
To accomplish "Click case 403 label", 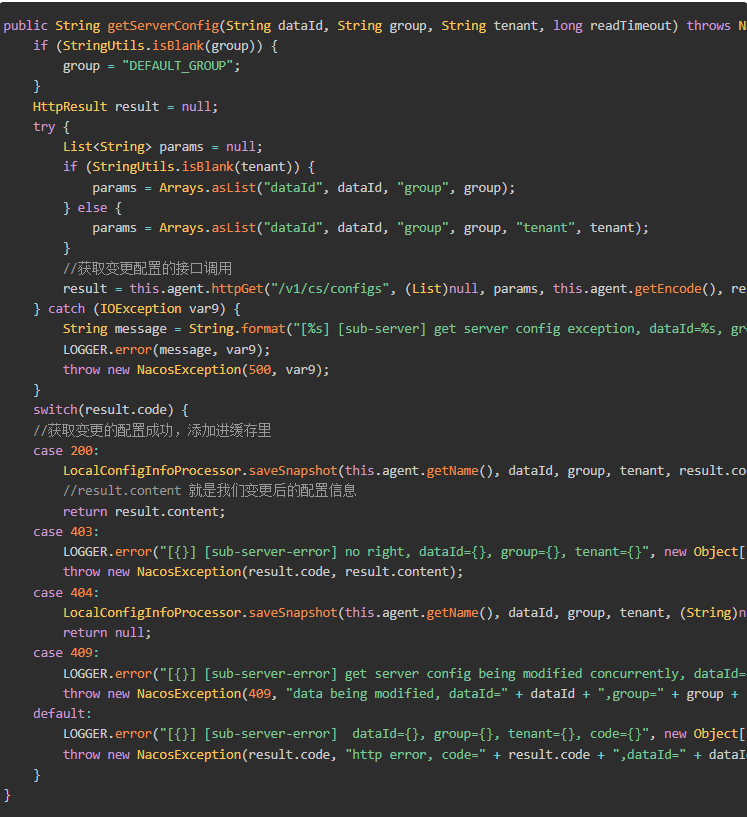I will click(x=66, y=532).
